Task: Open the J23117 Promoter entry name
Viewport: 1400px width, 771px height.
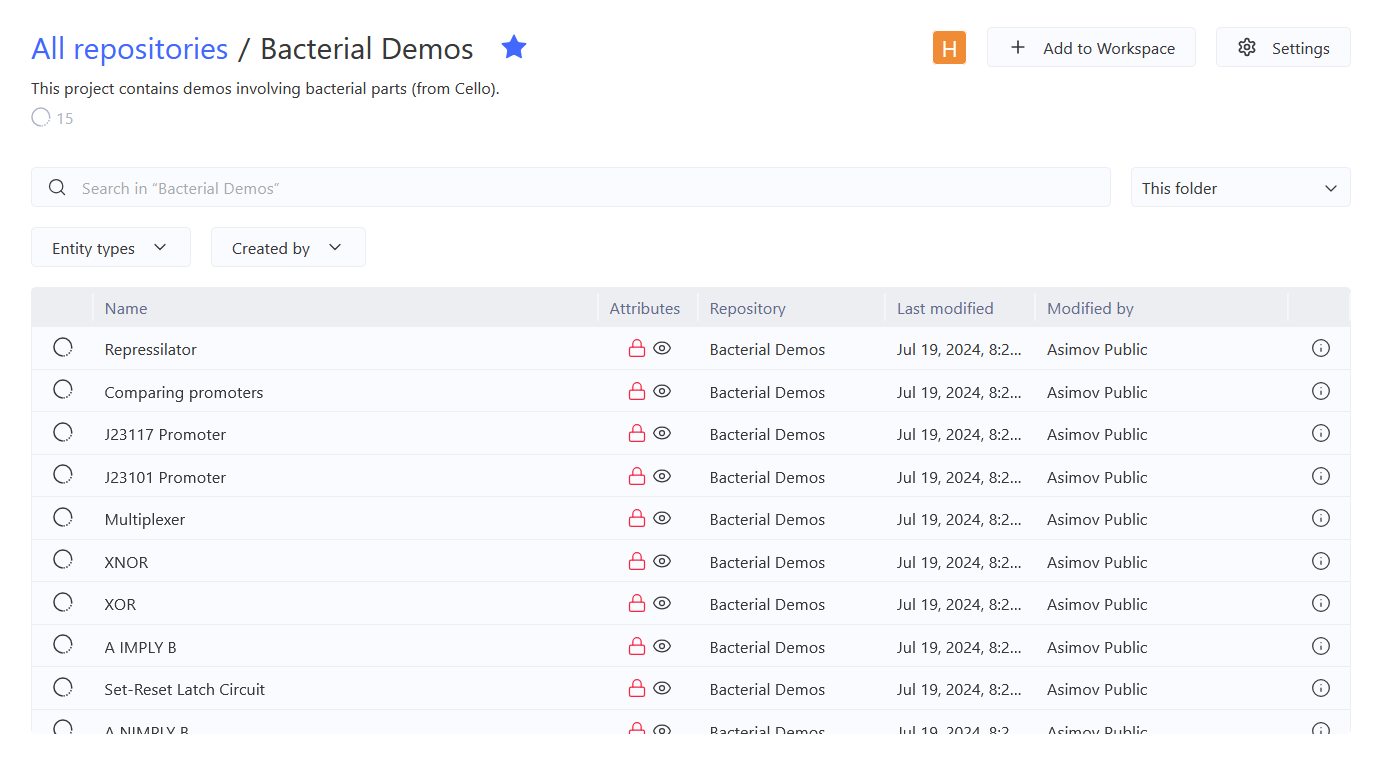Action: point(166,434)
